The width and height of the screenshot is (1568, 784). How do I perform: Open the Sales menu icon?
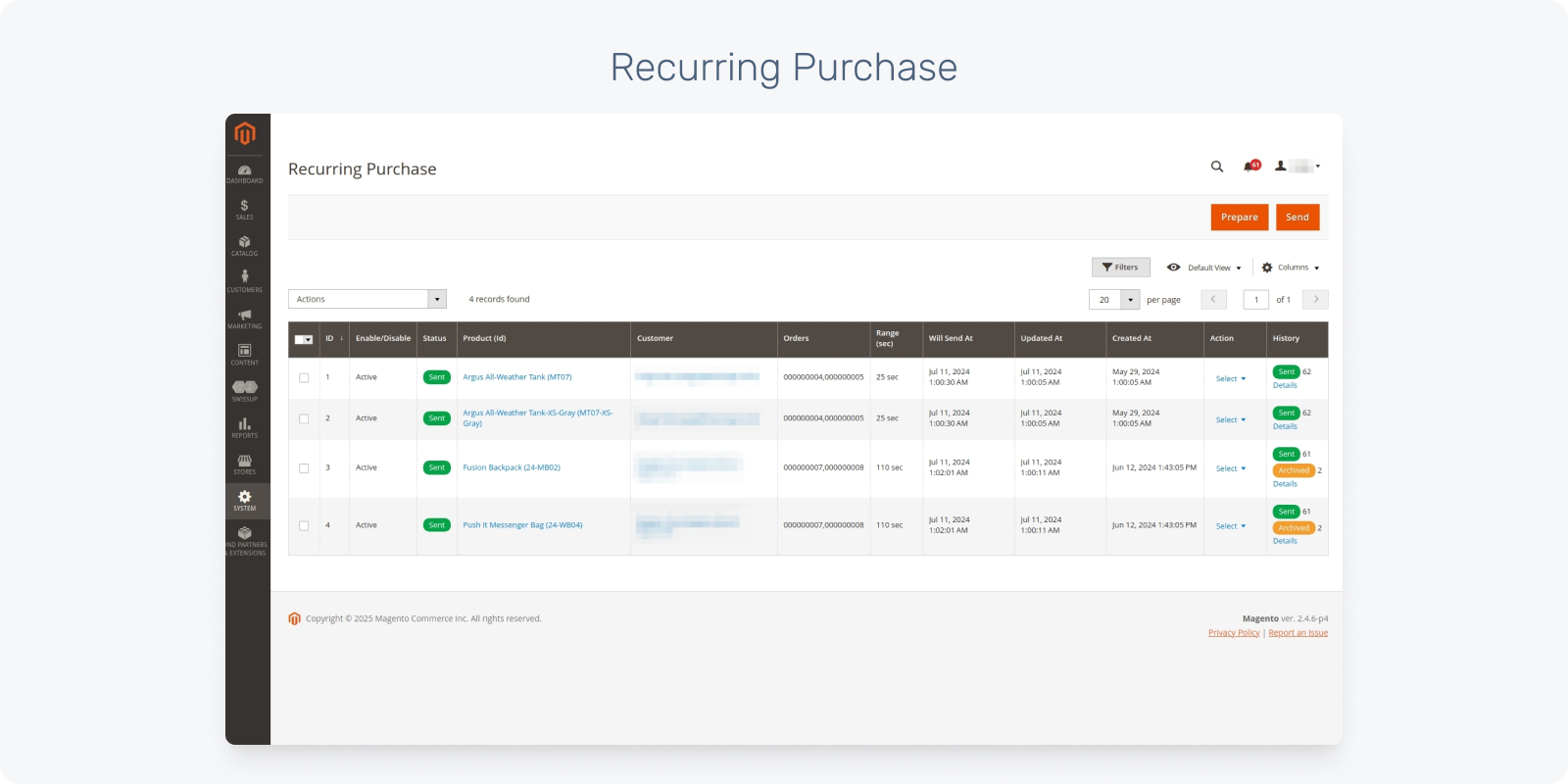(x=244, y=209)
